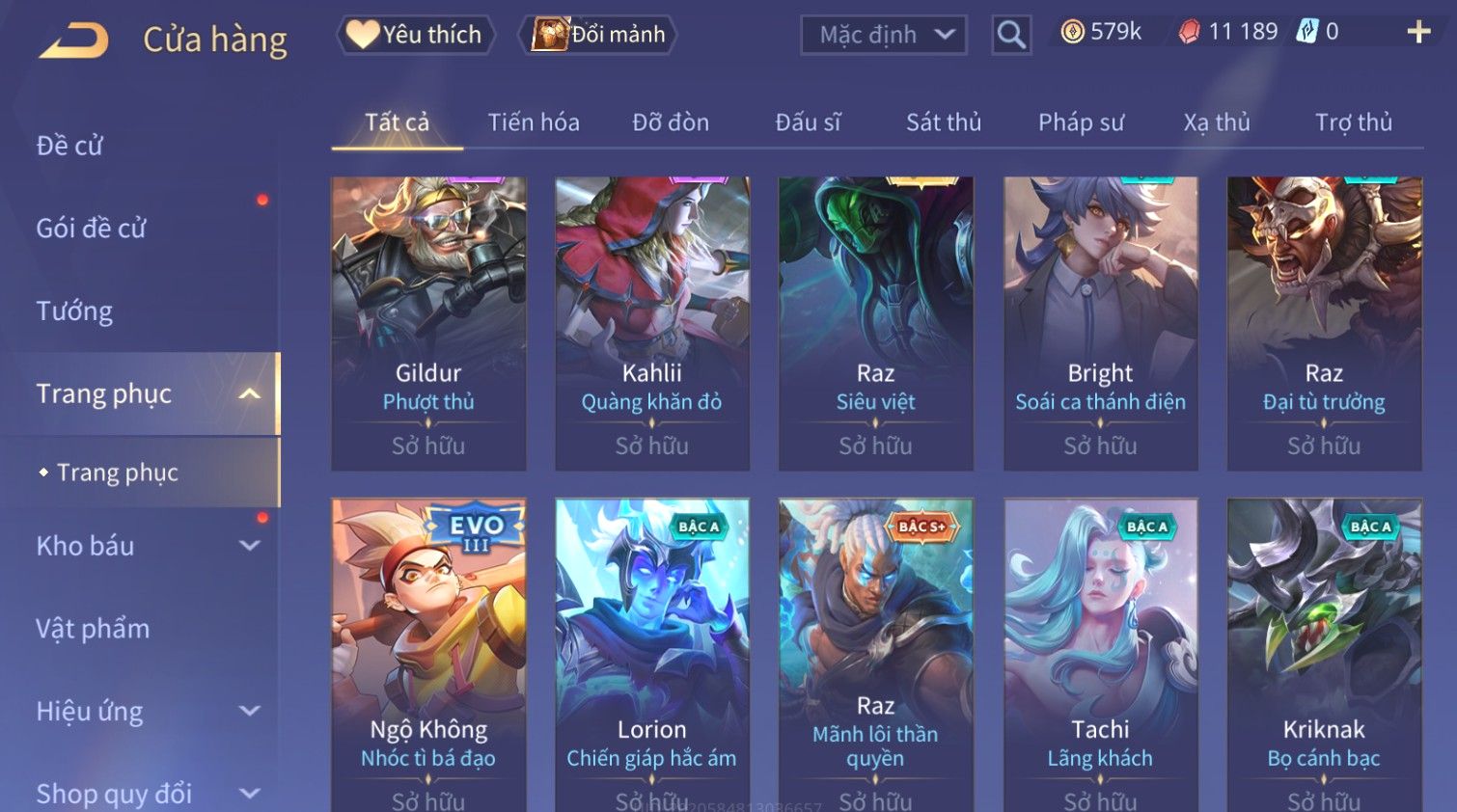Expand the Hiệu ứng sidebar section
Viewport: 1457px width, 812px height.
[249, 711]
